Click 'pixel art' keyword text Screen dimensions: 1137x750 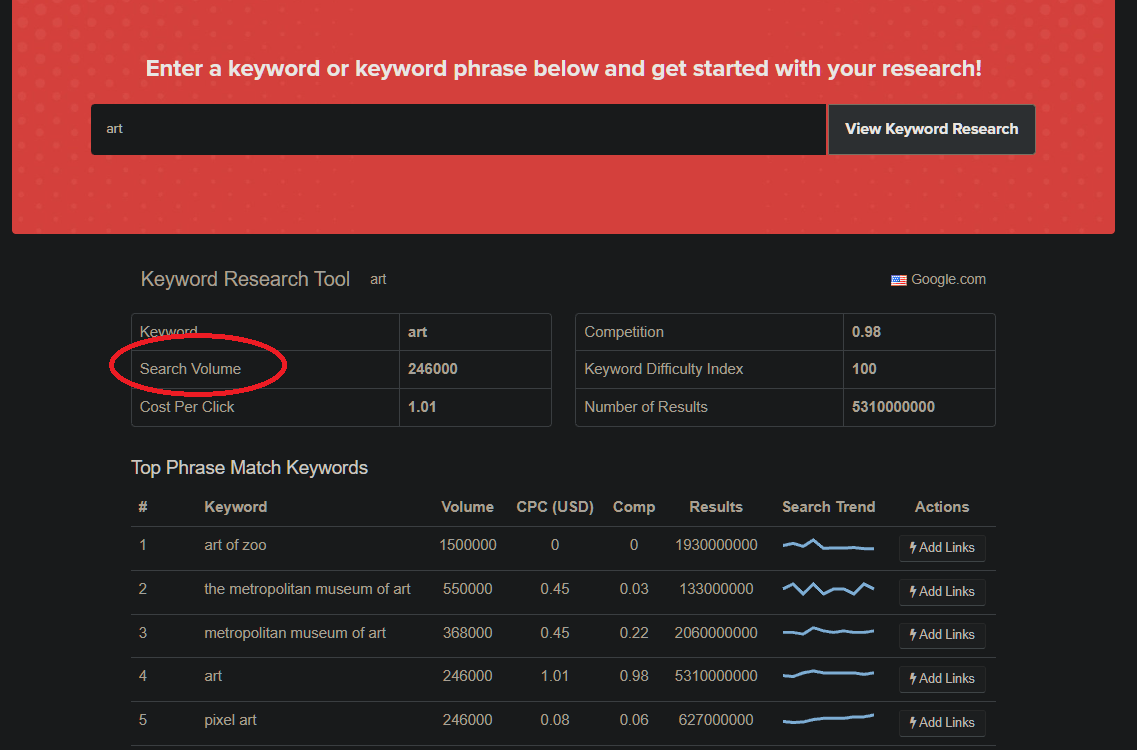click(231, 720)
